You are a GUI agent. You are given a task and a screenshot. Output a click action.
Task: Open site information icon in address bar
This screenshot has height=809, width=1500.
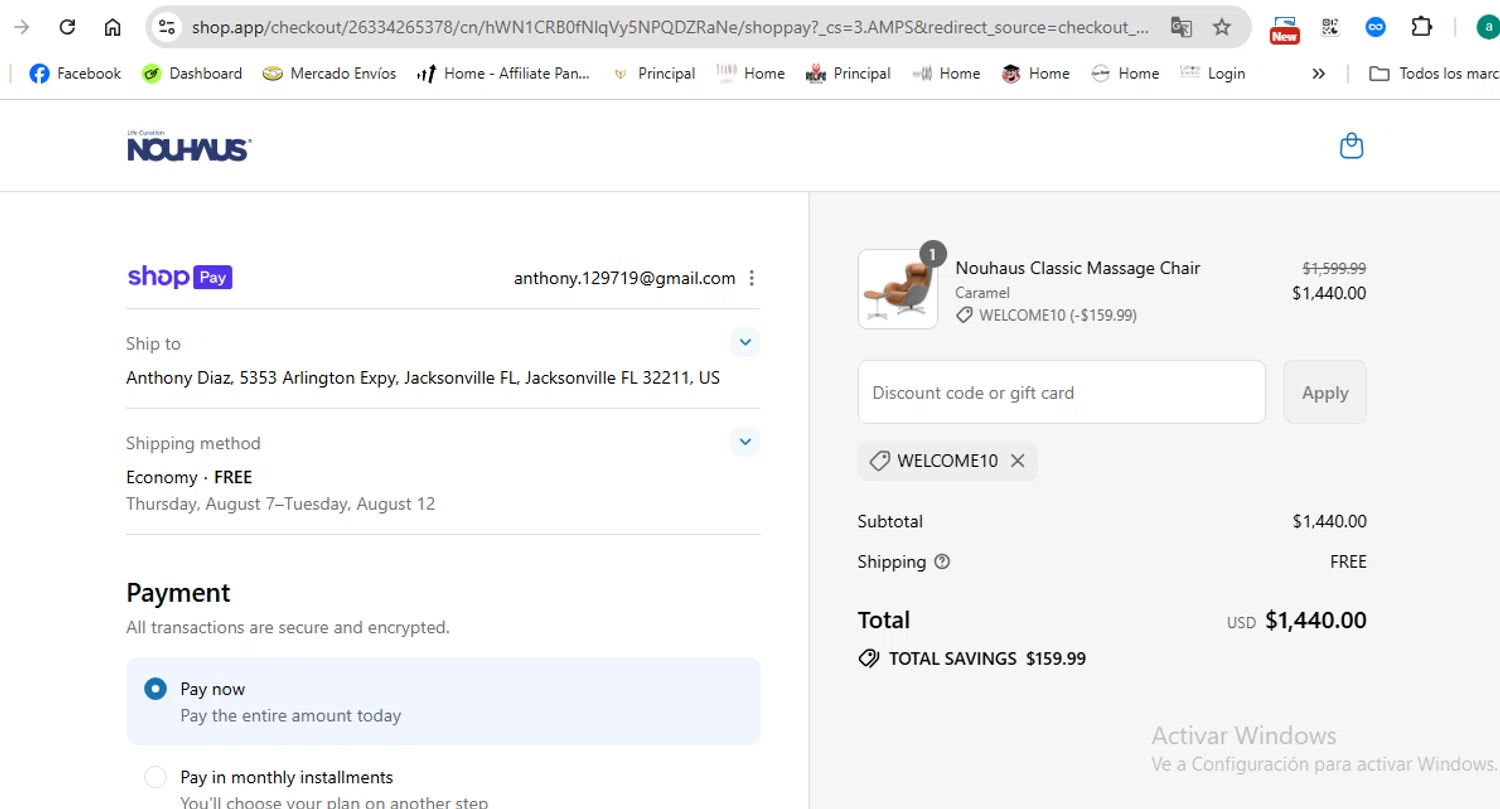167,27
